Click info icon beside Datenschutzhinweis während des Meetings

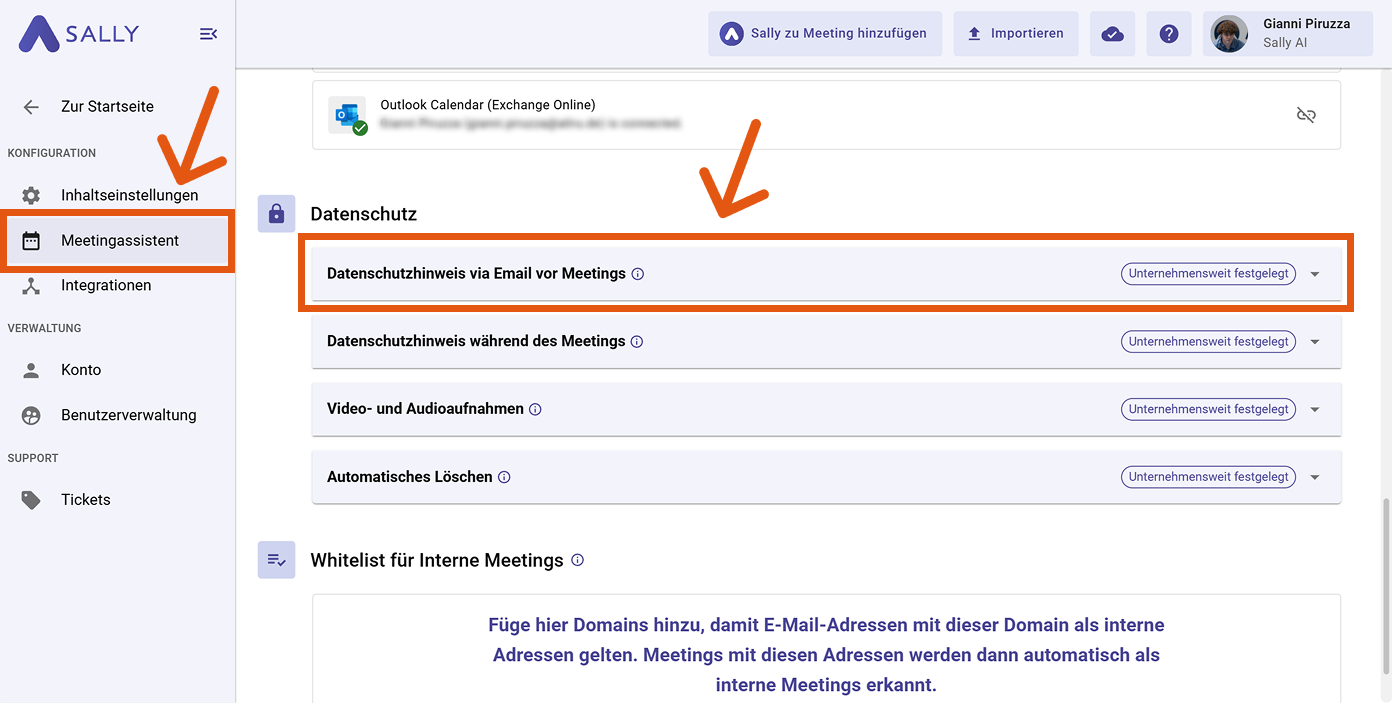(637, 341)
